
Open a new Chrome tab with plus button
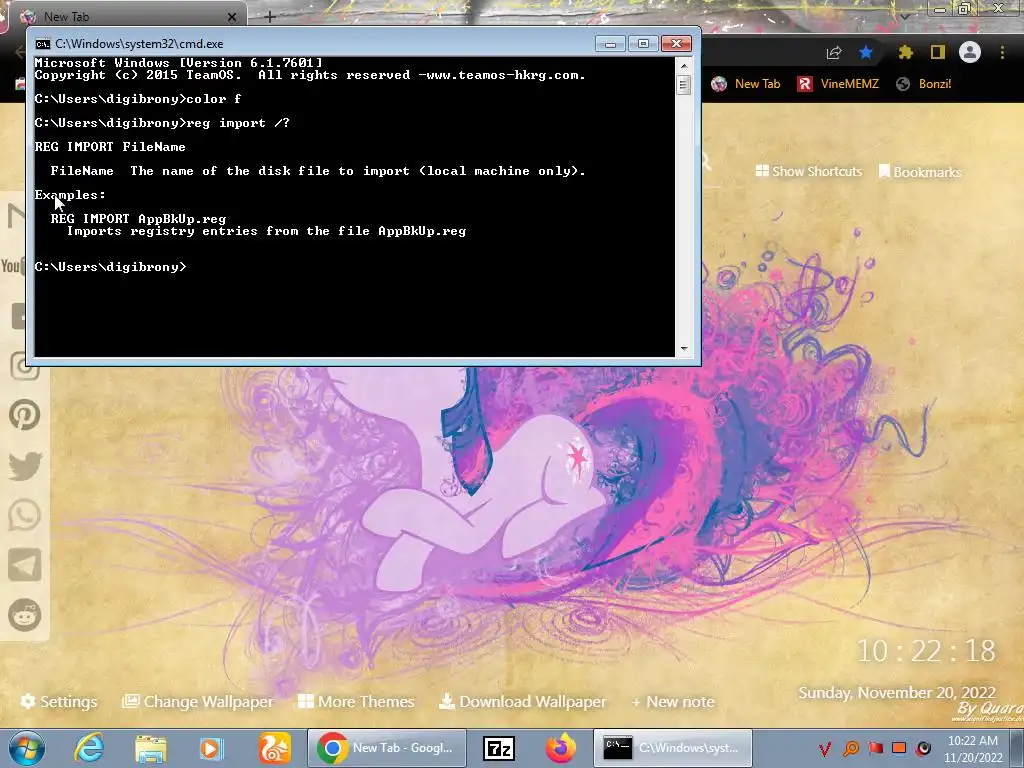[270, 17]
